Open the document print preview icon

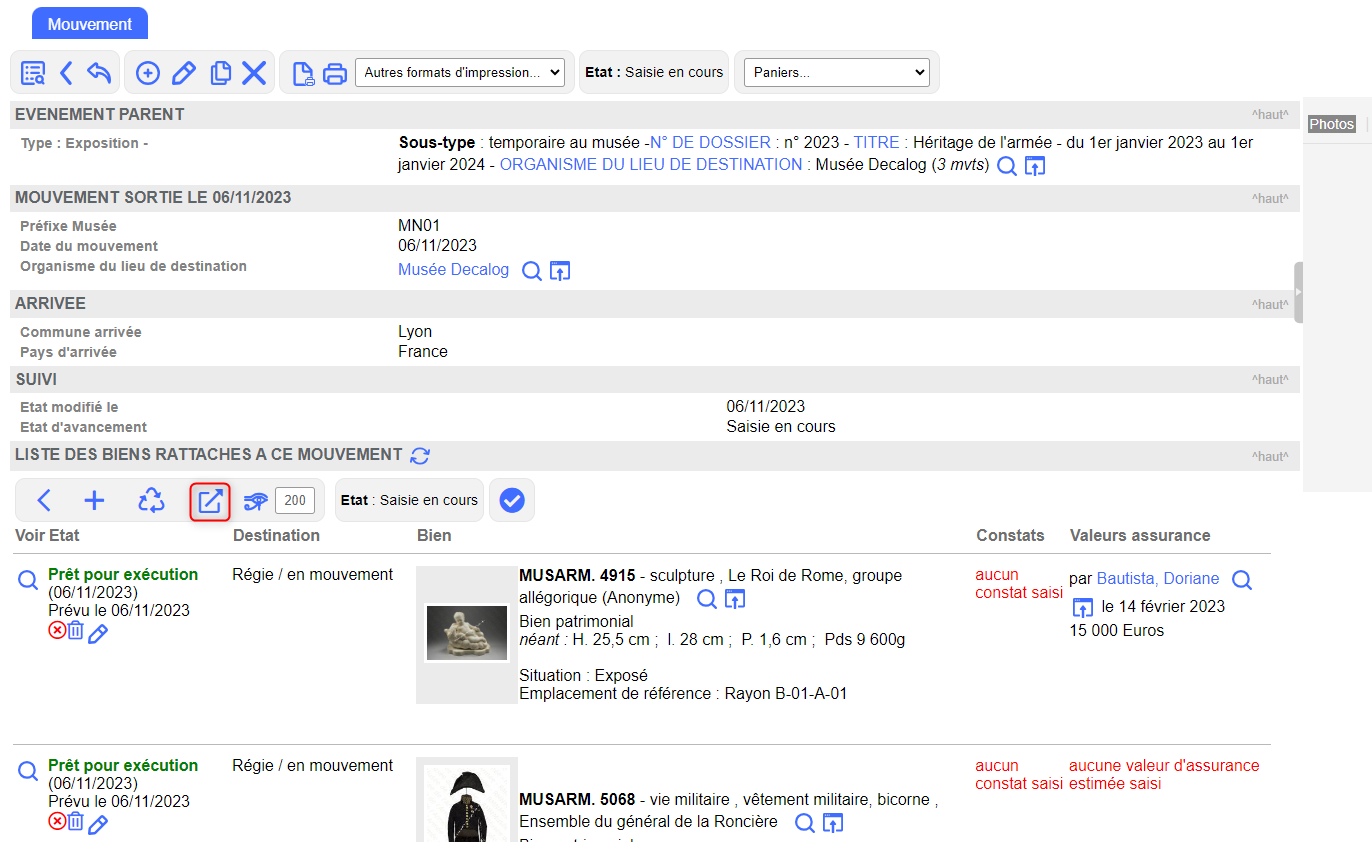[303, 73]
